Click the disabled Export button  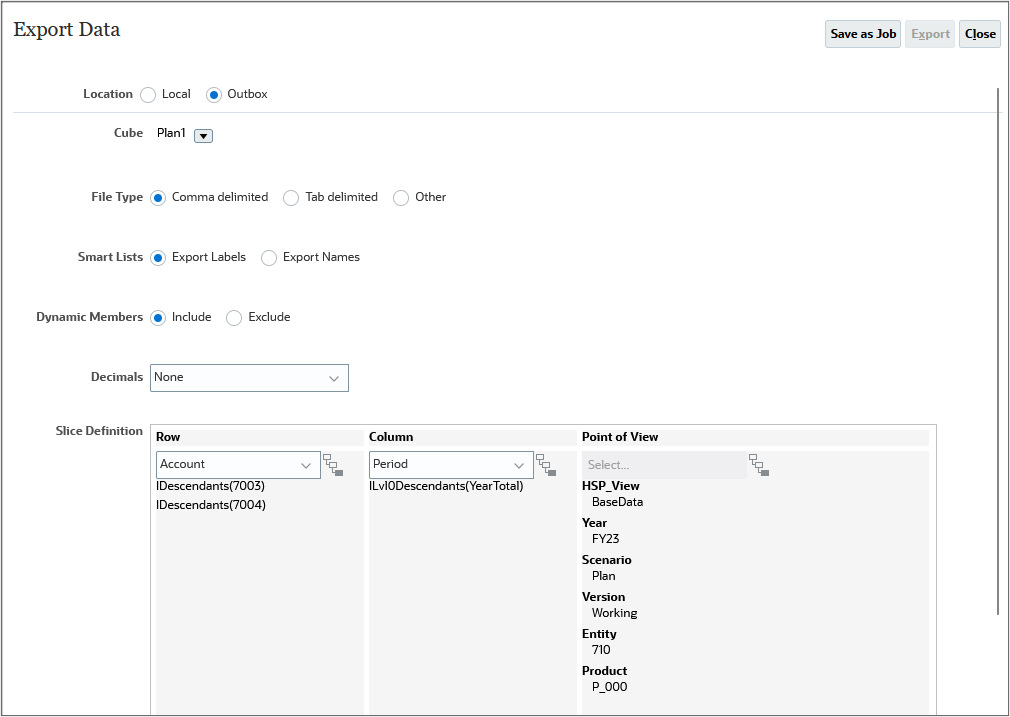tap(930, 33)
